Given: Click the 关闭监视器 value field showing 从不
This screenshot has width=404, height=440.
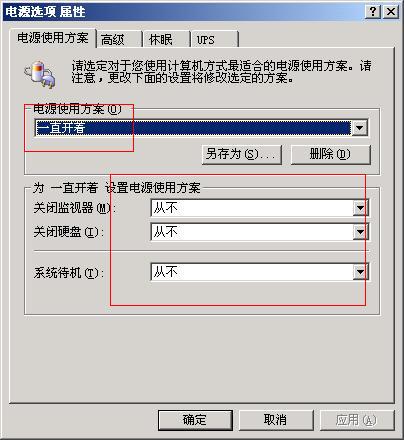Looking at the screenshot, I should (252, 208).
